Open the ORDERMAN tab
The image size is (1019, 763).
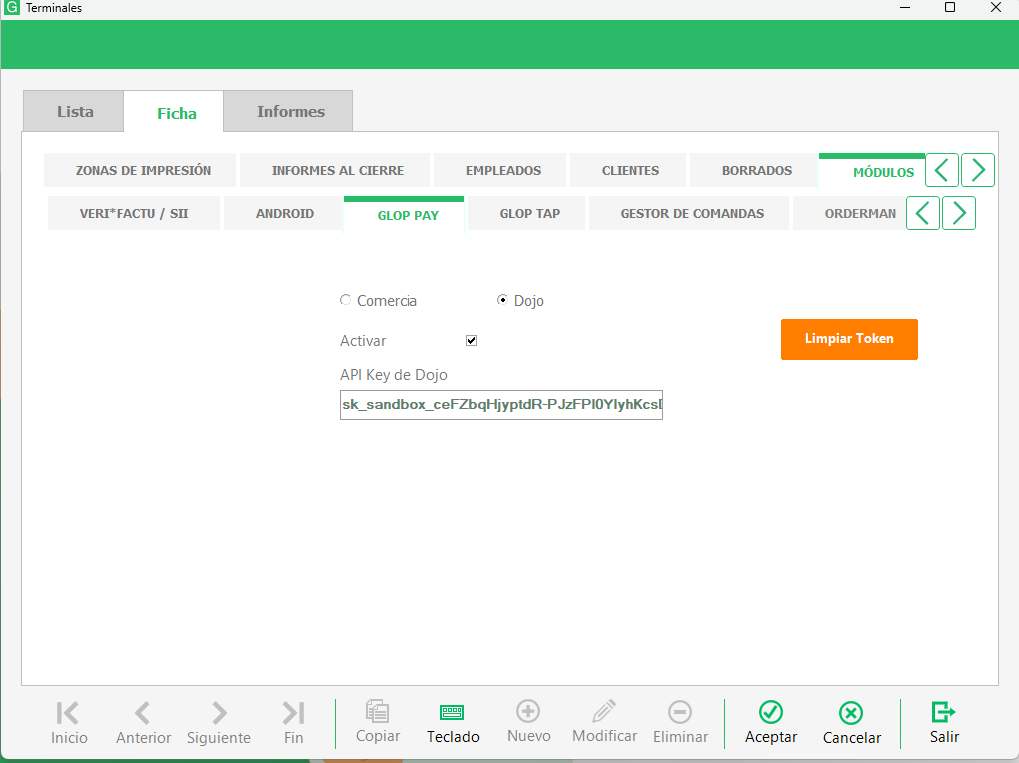pyautogui.click(x=850, y=213)
